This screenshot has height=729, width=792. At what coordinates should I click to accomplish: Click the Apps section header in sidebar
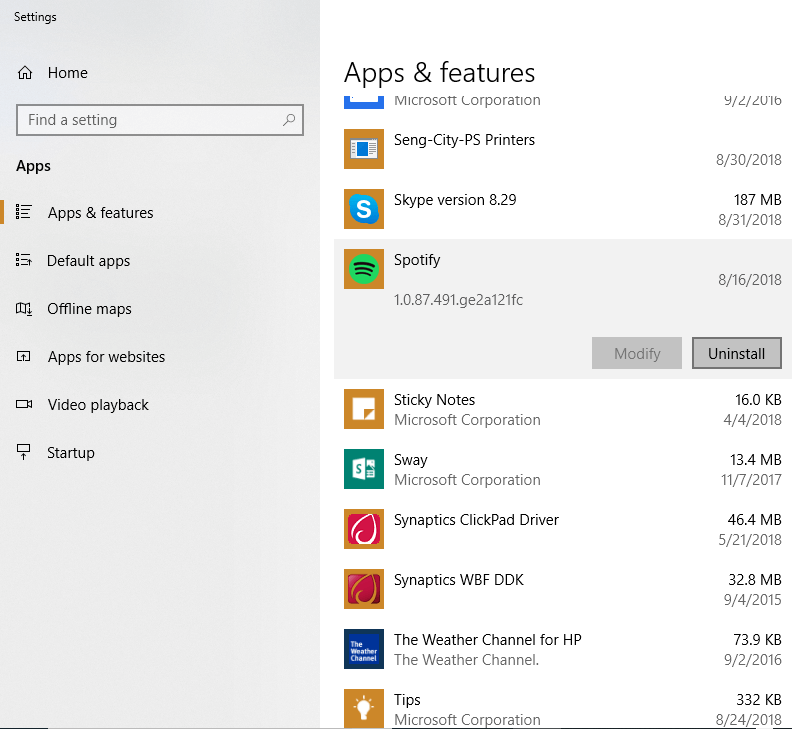(x=33, y=166)
